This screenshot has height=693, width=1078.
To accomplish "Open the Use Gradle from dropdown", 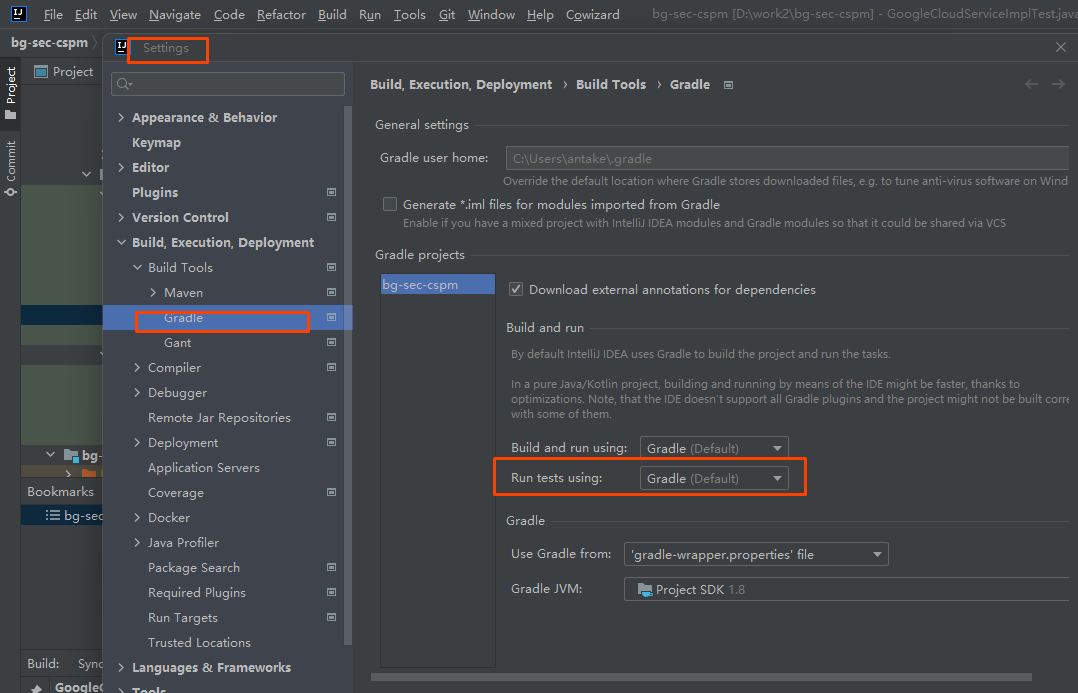I will click(x=756, y=554).
